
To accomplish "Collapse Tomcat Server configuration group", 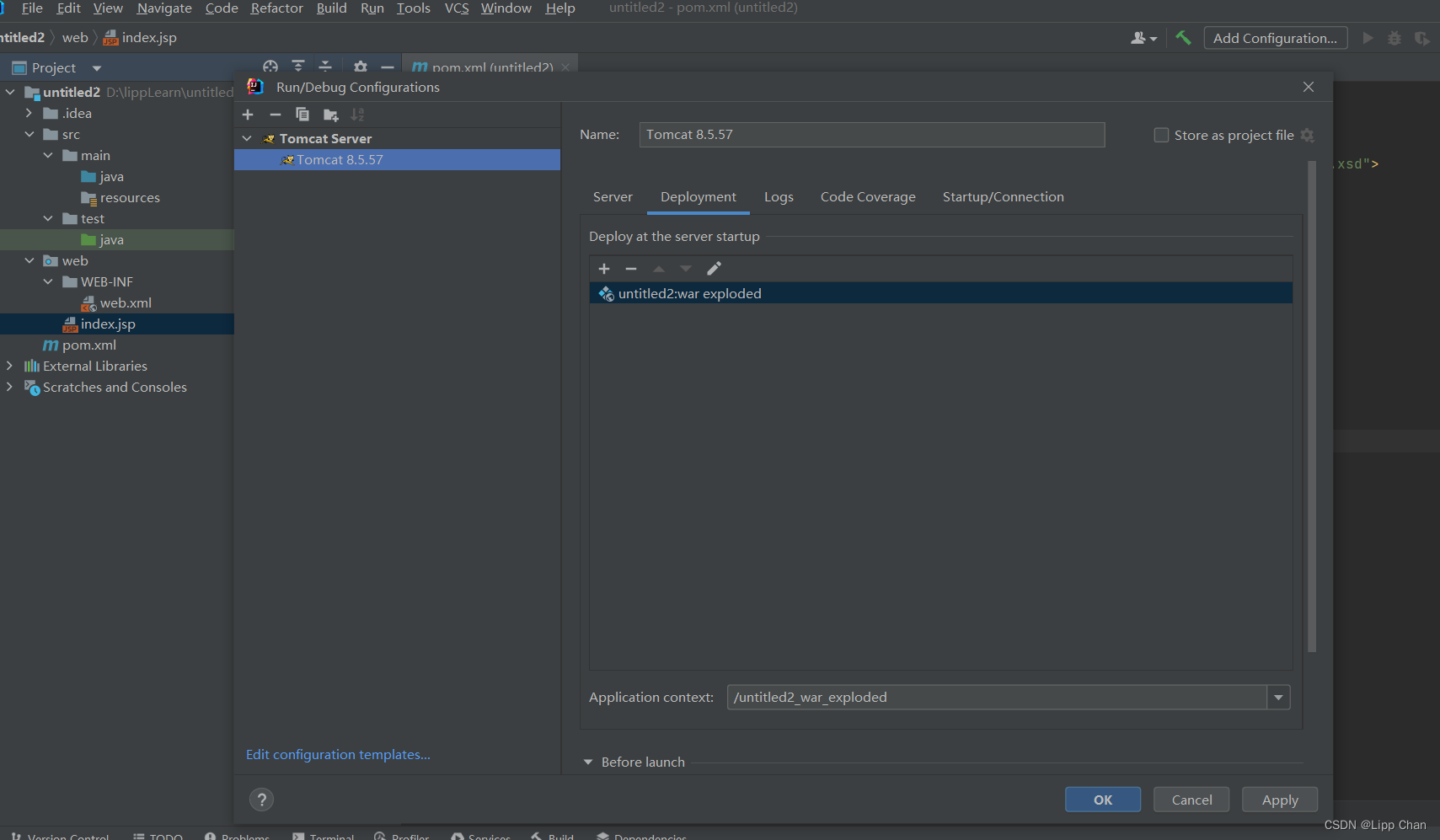I will (247, 138).
